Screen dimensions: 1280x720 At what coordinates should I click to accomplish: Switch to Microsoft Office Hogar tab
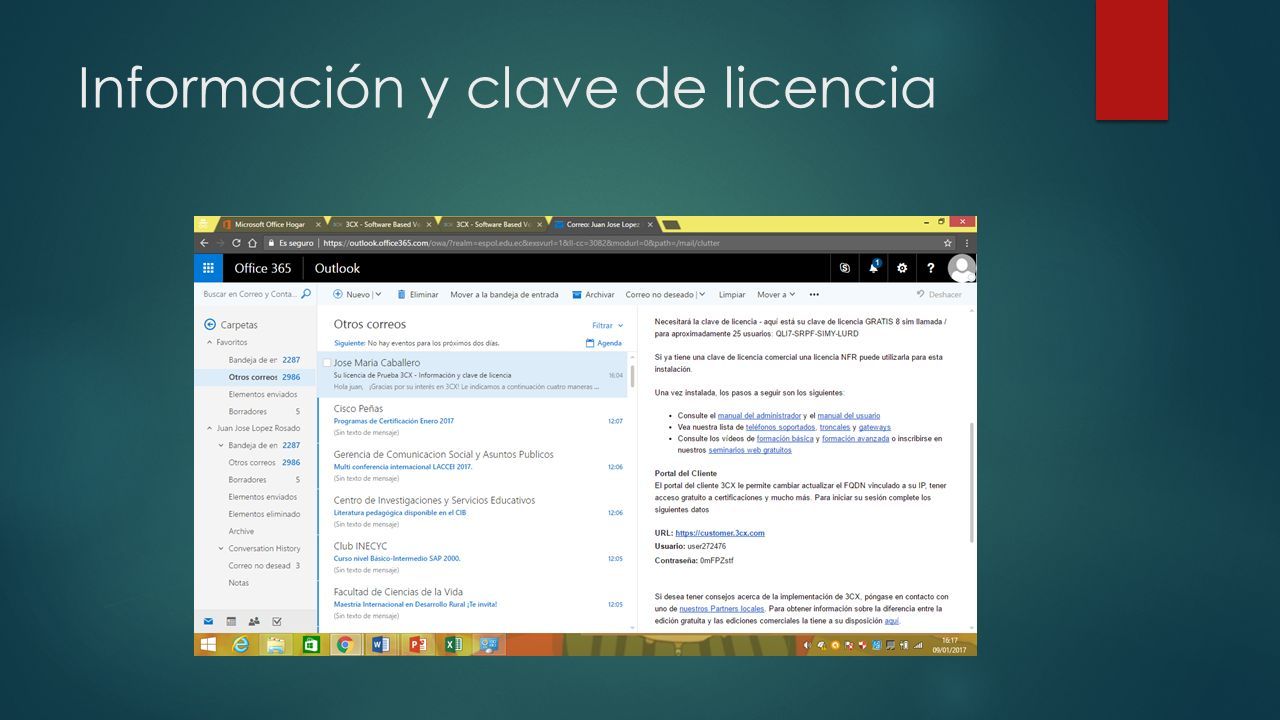point(270,224)
